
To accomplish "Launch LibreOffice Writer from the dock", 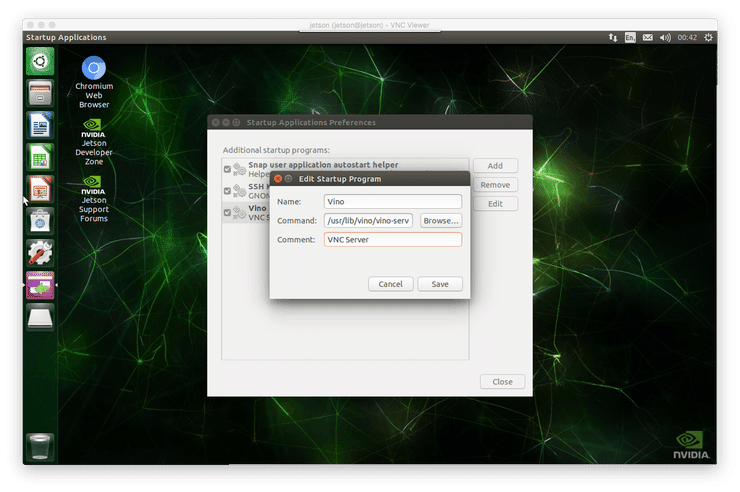I will pyautogui.click(x=40, y=125).
